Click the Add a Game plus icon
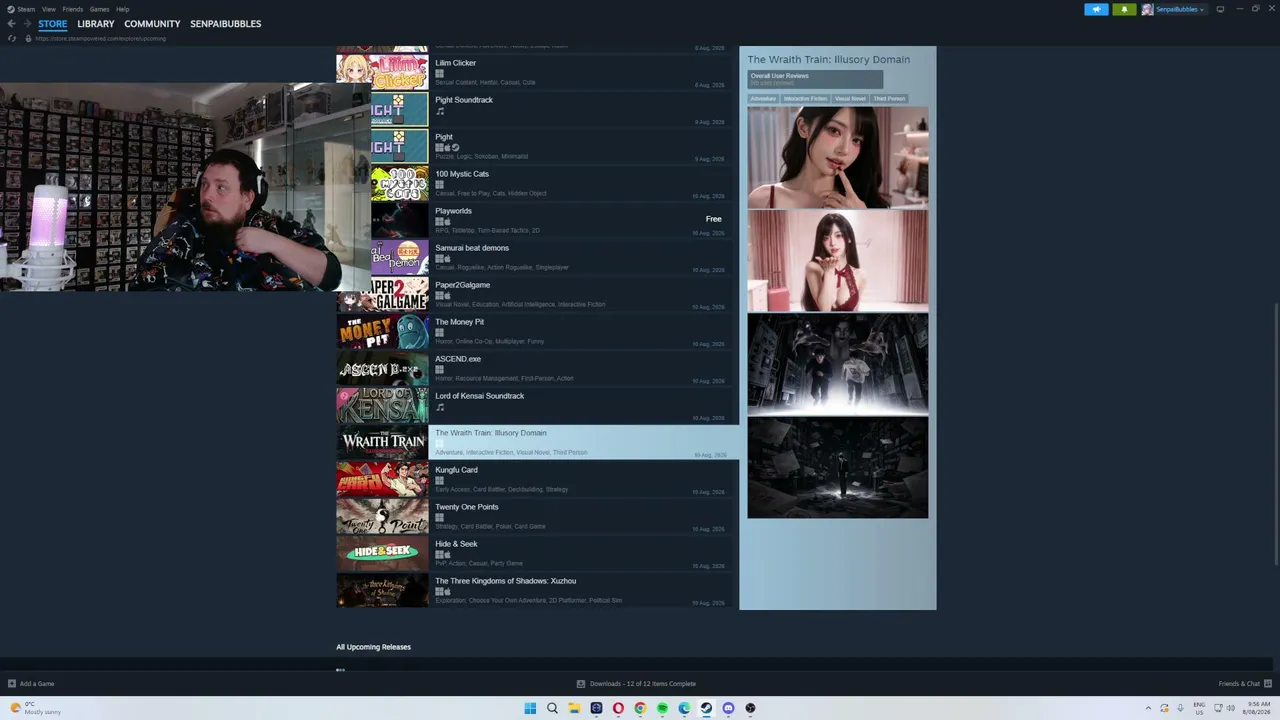Screen dimensions: 1280x720 click(12, 684)
